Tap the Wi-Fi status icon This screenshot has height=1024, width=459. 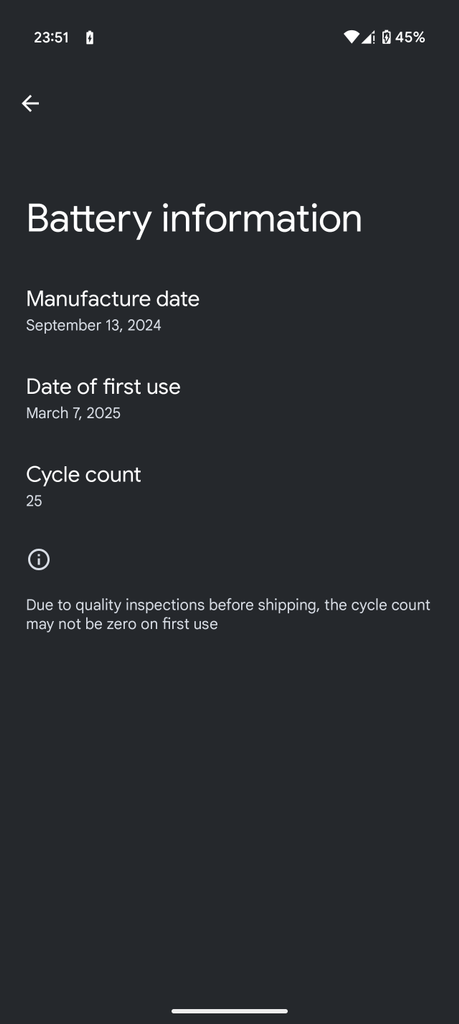coord(351,37)
